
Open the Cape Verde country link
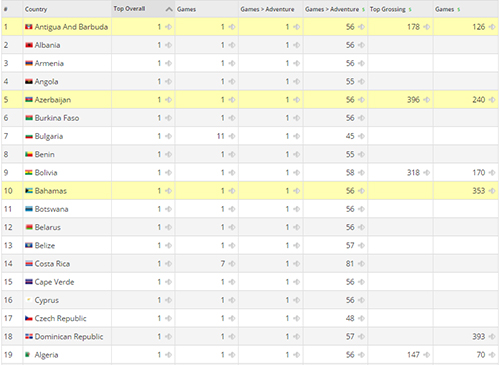pyautogui.click(x=54, y=282)
